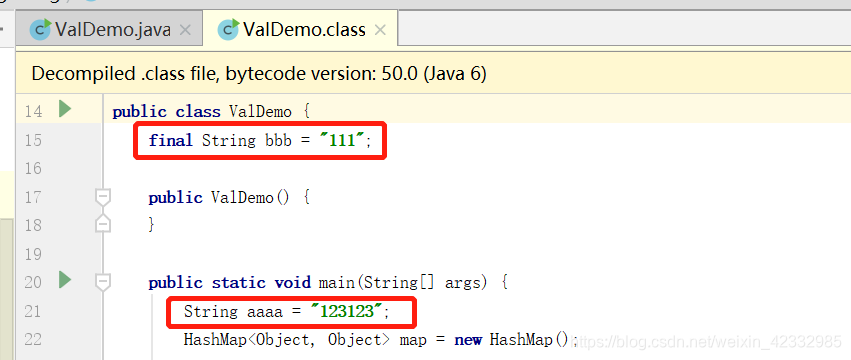Switch to the ValDemo.java tab
The image size is (851, 360).
pos(109,29)
